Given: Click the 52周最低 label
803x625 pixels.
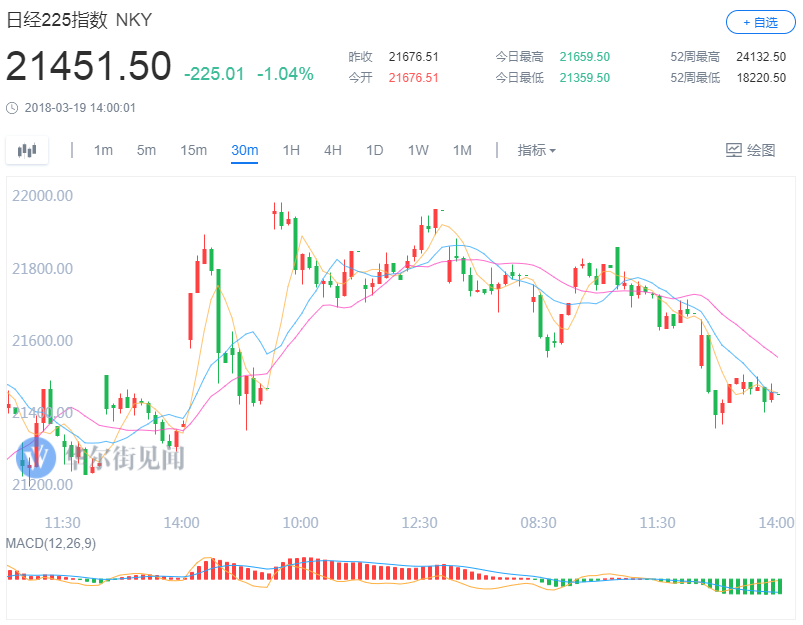Looking at the screenshot, I should (x=695, y=77).
